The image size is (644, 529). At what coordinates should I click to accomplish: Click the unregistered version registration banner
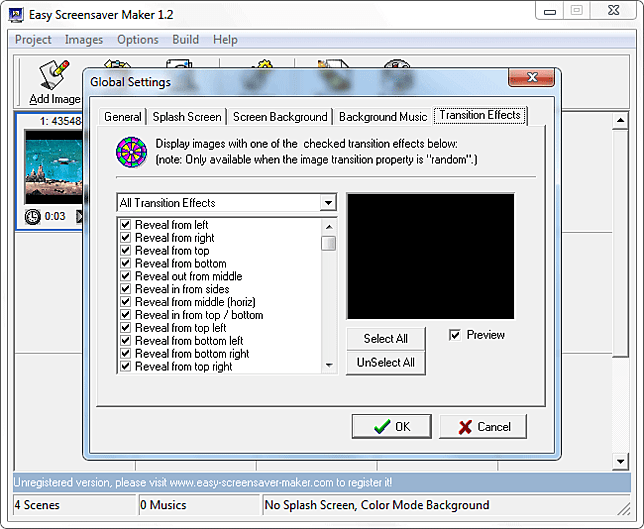click(322, 482)
